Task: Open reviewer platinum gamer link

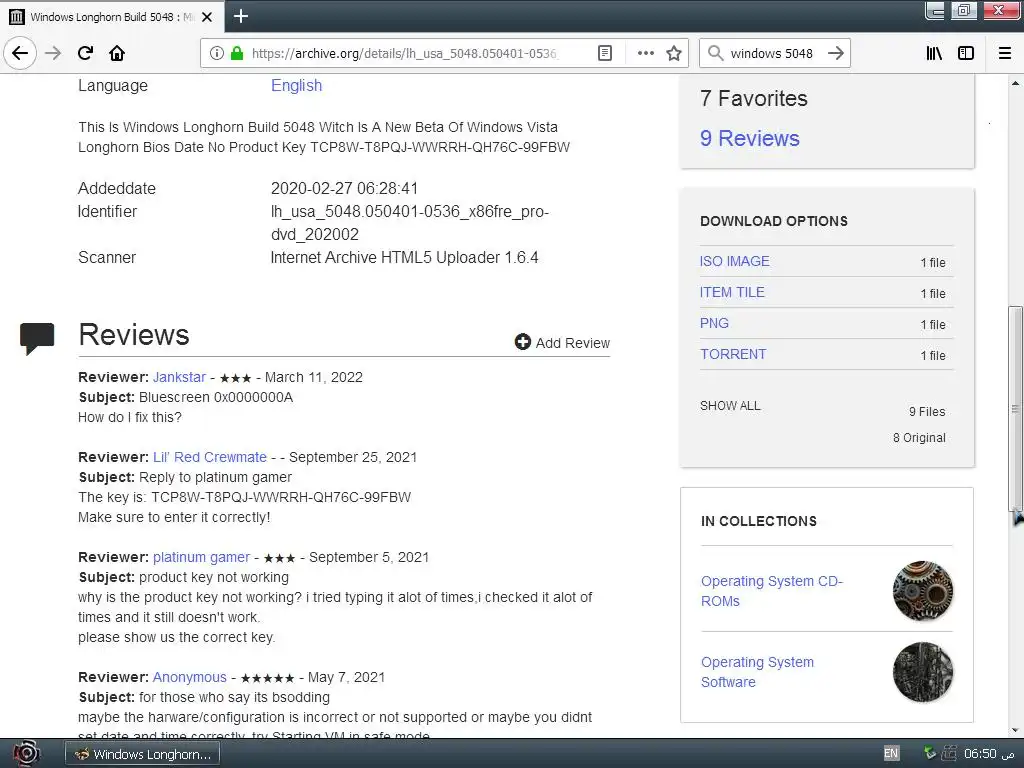Action: (x=201, y=557)
